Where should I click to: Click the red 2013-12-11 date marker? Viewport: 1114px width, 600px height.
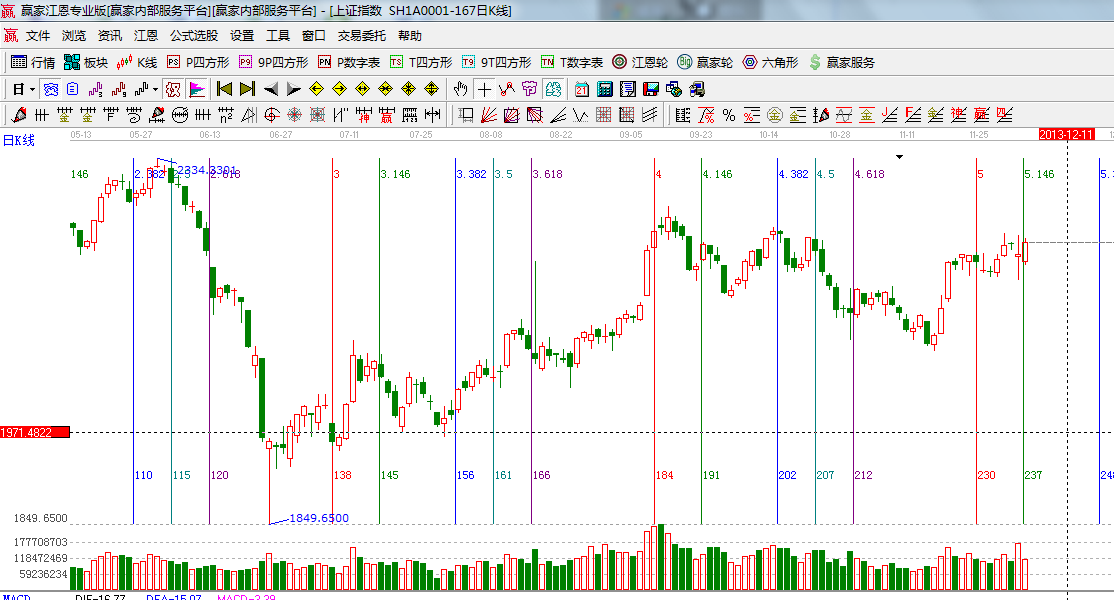[x=1067, y=134]
